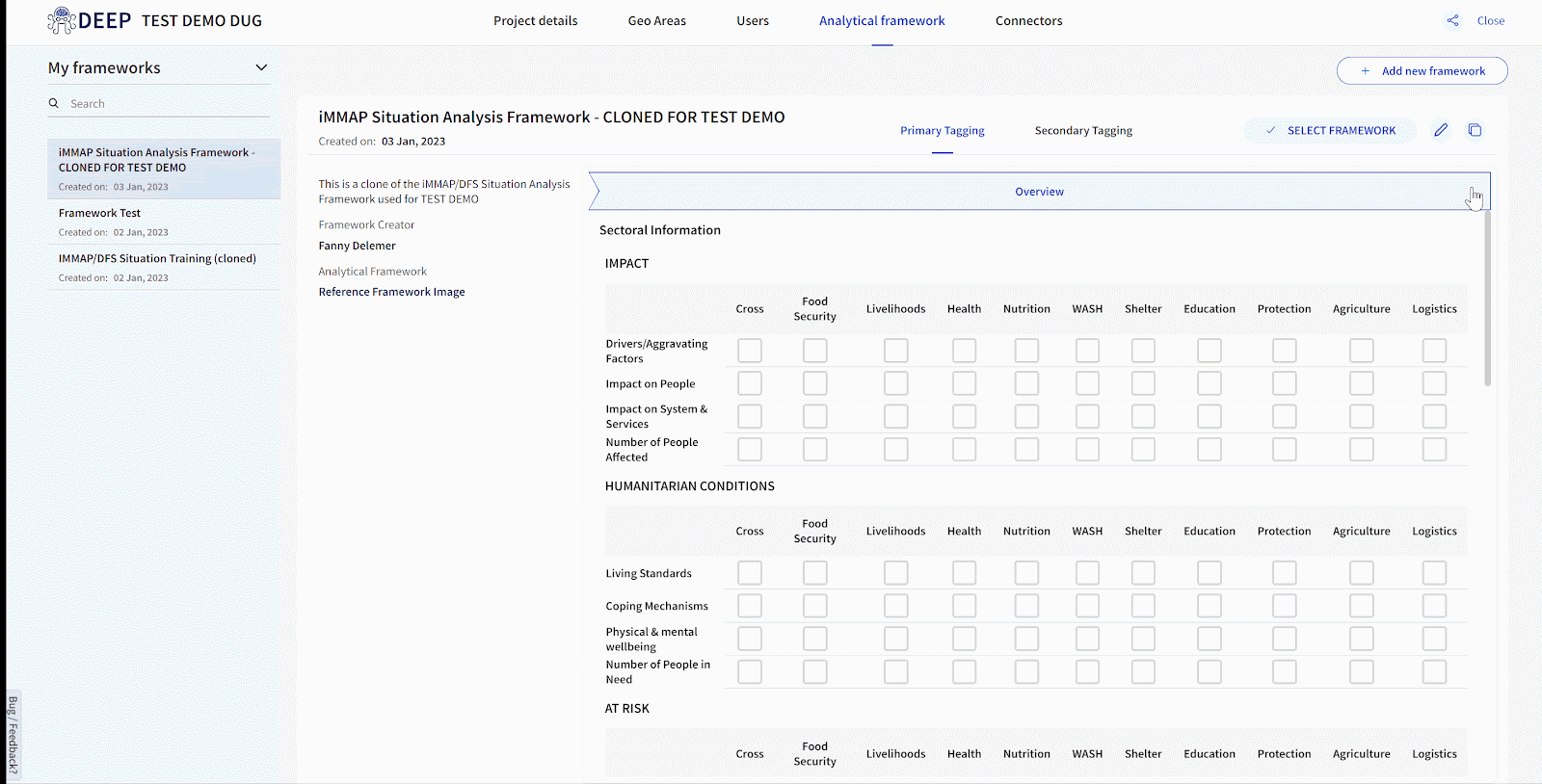Viewport: 1542px width, 784px height.
Task: Open the Geo Areas tab
Action: click(x=657, y=21)
